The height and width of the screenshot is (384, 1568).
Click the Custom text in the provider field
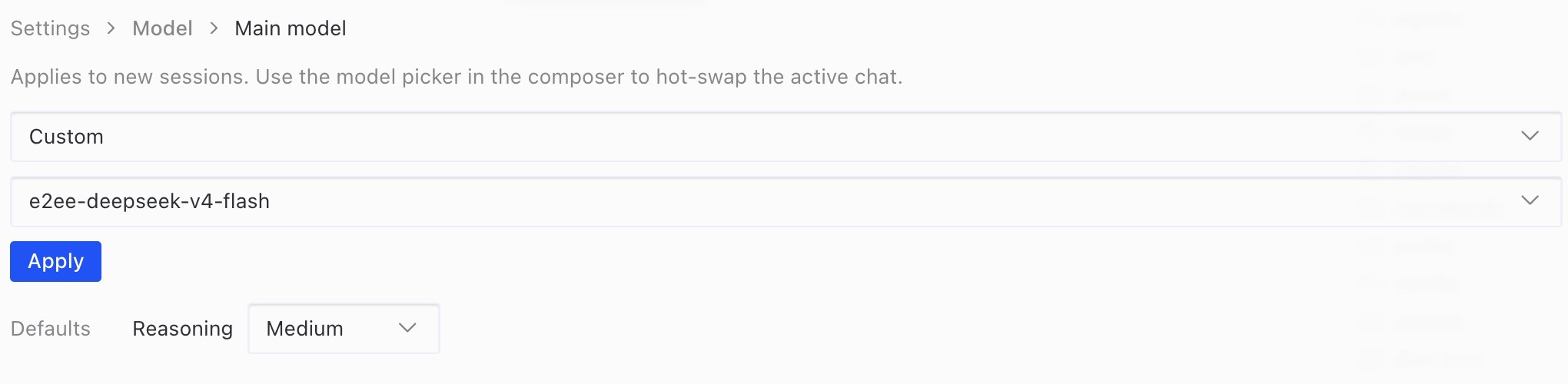[x=66, y=137]
